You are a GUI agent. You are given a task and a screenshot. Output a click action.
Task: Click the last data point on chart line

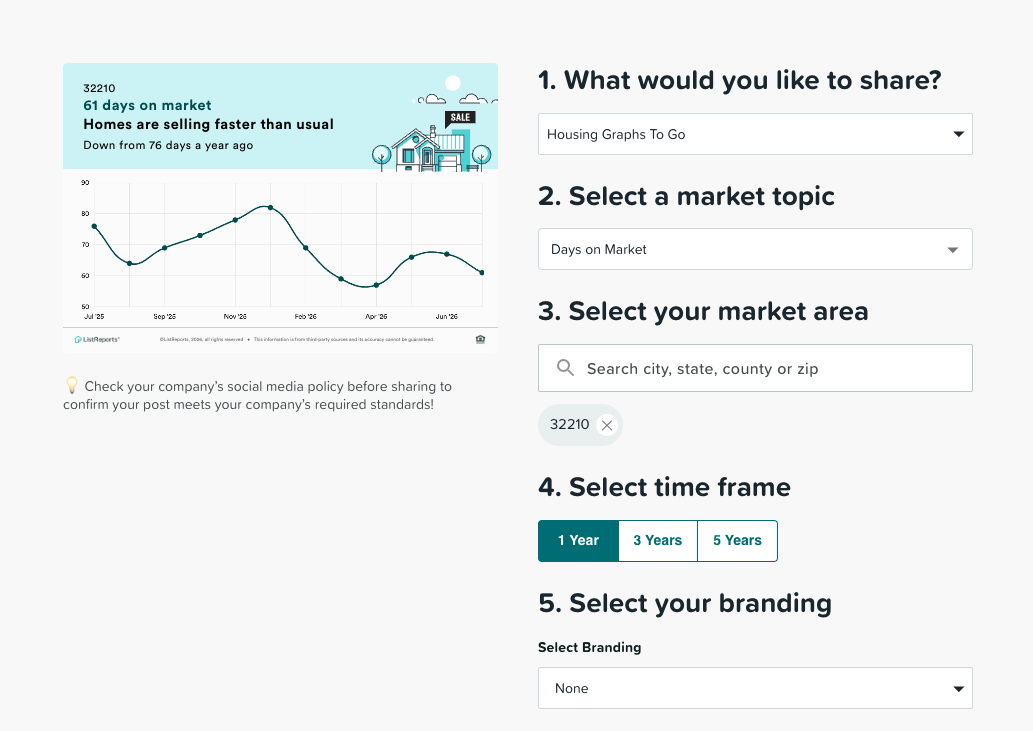[x=482, y=273]
